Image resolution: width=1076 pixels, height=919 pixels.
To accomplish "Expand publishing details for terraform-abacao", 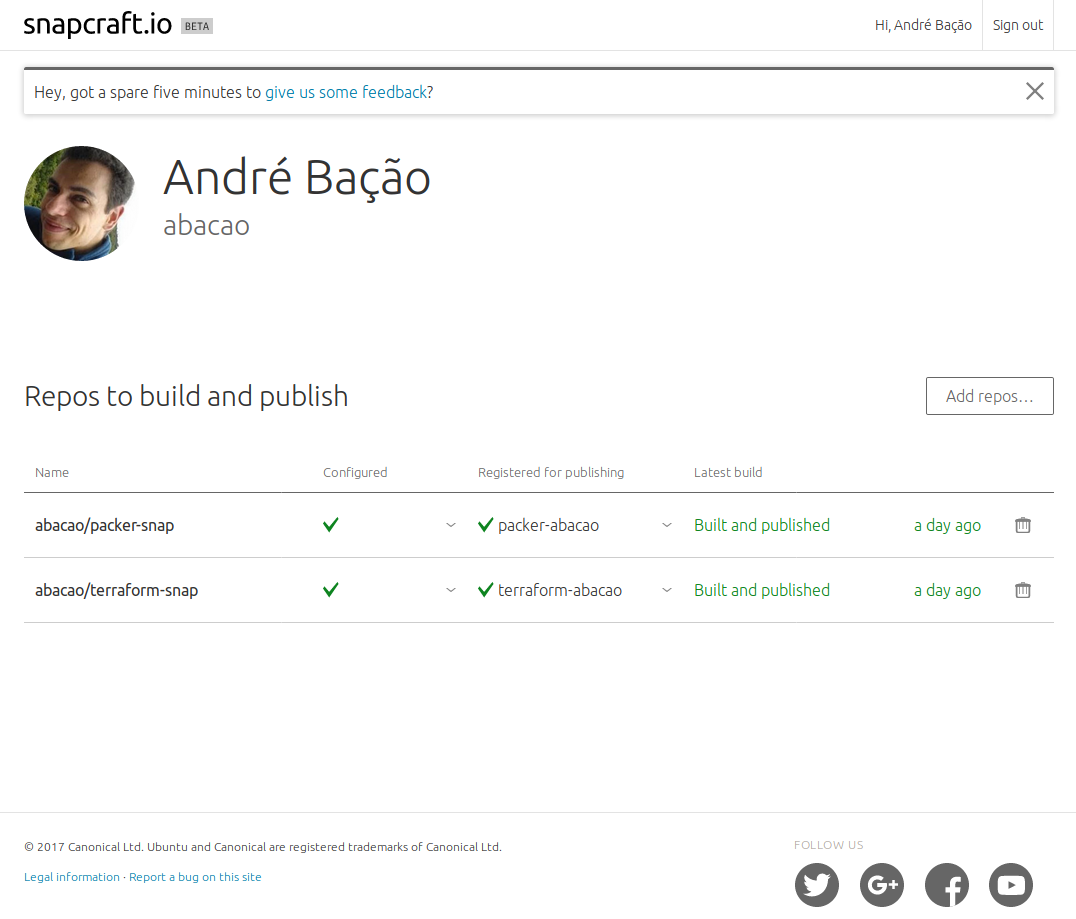I will tap(666, 590).
